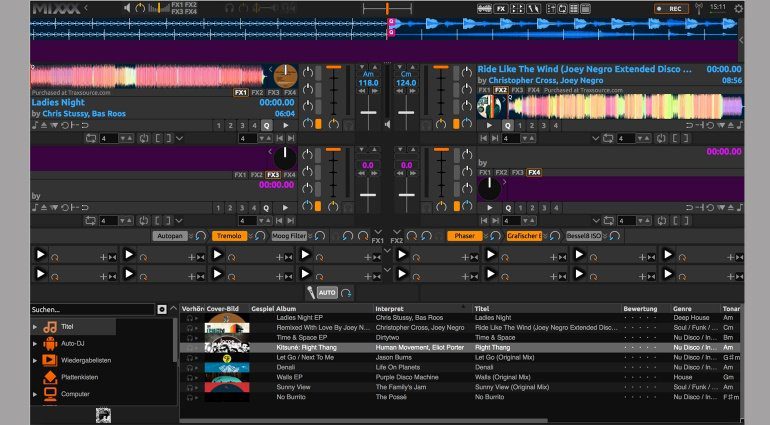Viewport: 770px width, 425px height.
Task: Click the reloop icon on Ladies Night deck
Action: [x=143, y=139]
